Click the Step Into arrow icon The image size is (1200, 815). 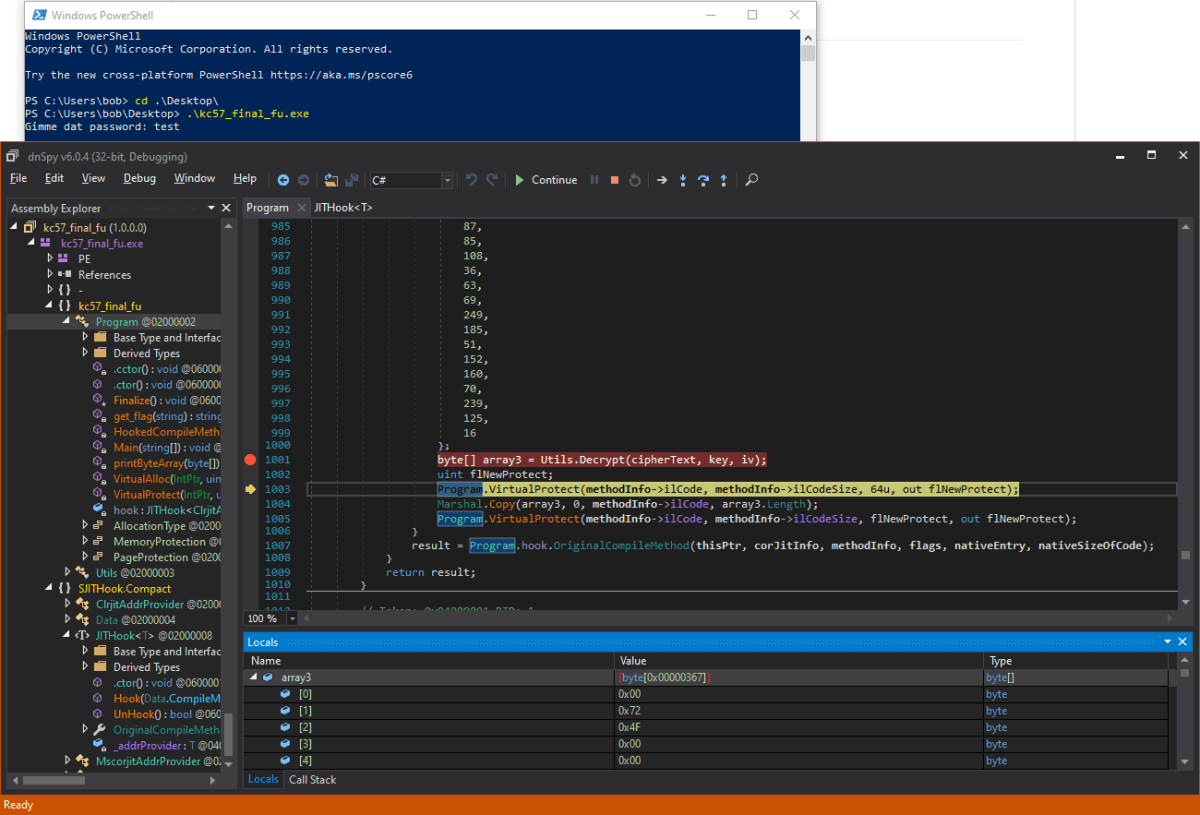[x=683, y=180]
